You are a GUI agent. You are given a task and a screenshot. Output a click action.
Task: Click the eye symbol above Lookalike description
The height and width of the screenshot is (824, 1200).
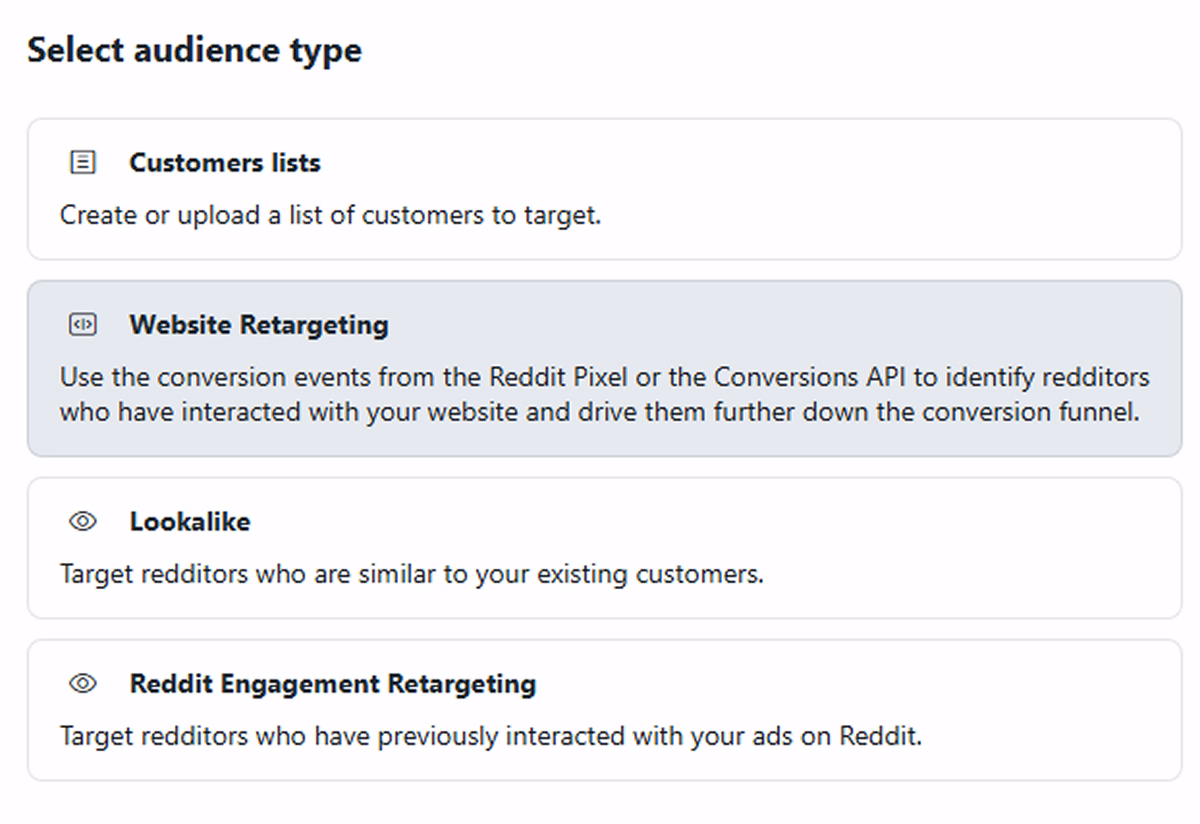pyautogui.click(x=84, y=521)
